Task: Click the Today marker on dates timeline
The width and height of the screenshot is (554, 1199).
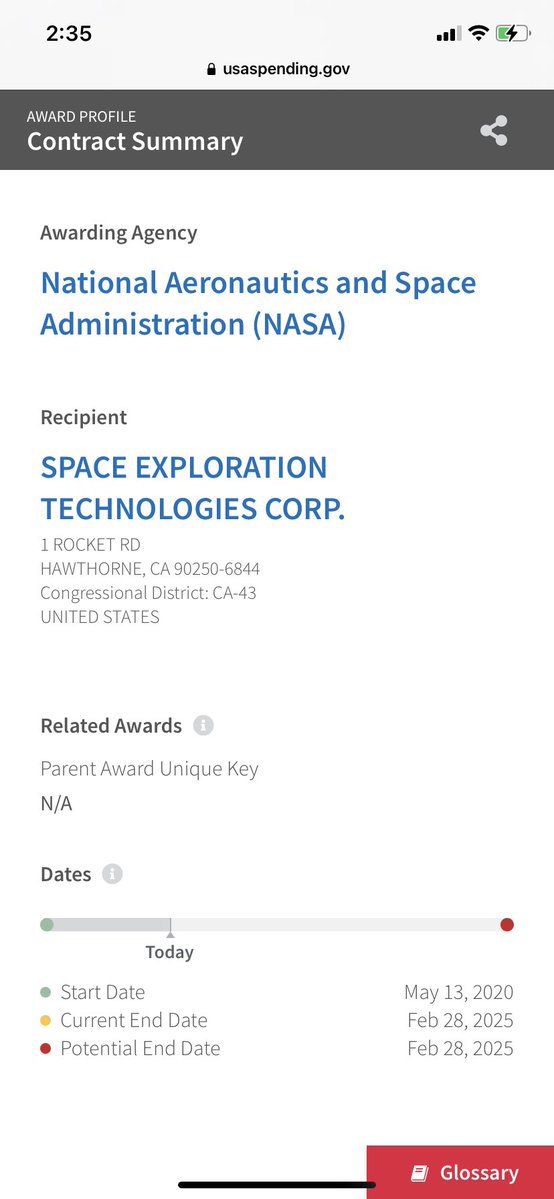Action: pos(170,943)
